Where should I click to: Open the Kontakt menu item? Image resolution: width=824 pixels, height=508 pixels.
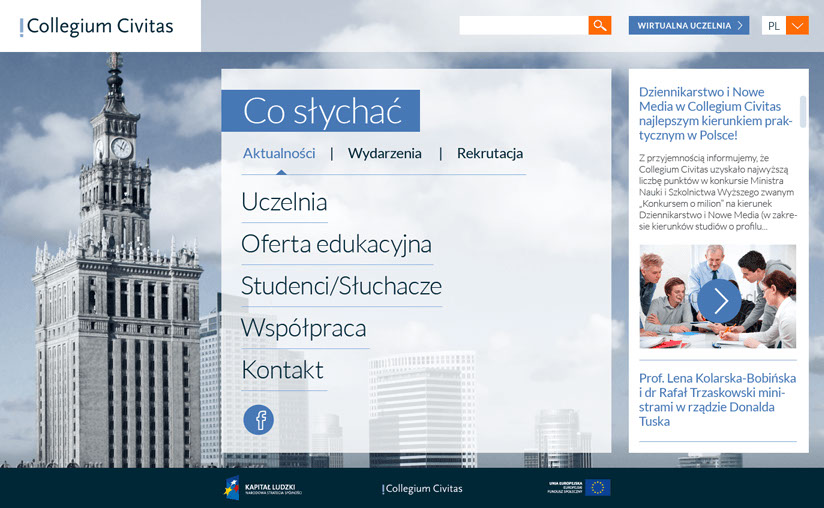click(283, 370)
